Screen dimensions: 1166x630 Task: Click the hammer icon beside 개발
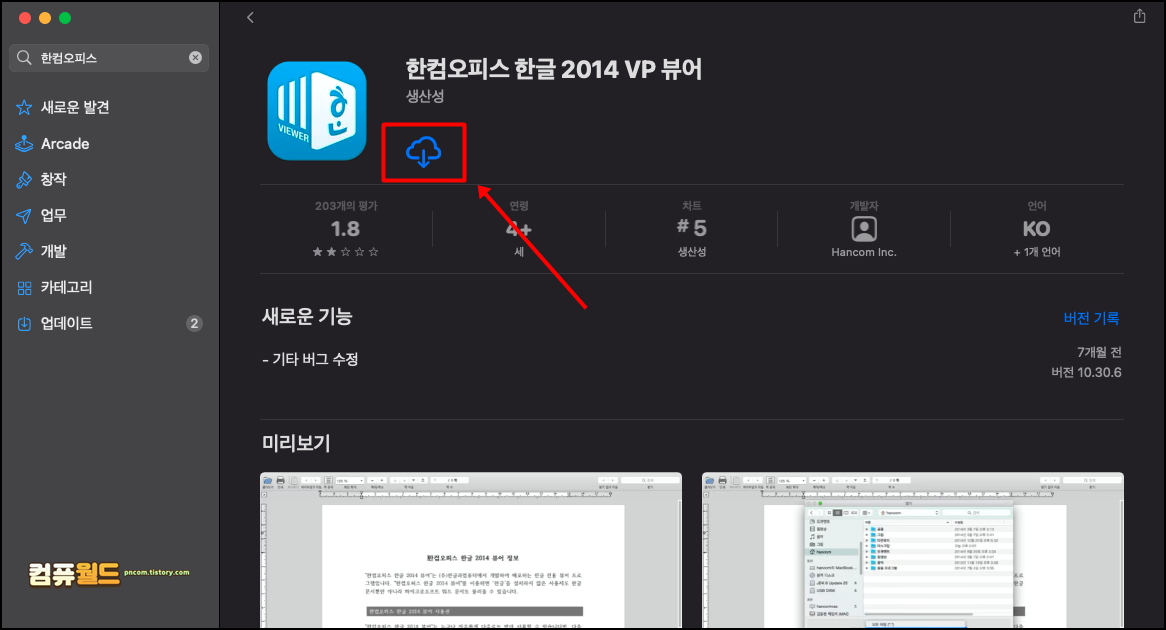click(24, 251)
